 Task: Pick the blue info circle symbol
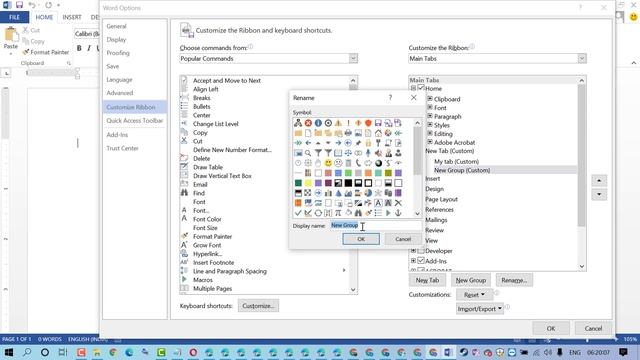[x=318, y=123]
